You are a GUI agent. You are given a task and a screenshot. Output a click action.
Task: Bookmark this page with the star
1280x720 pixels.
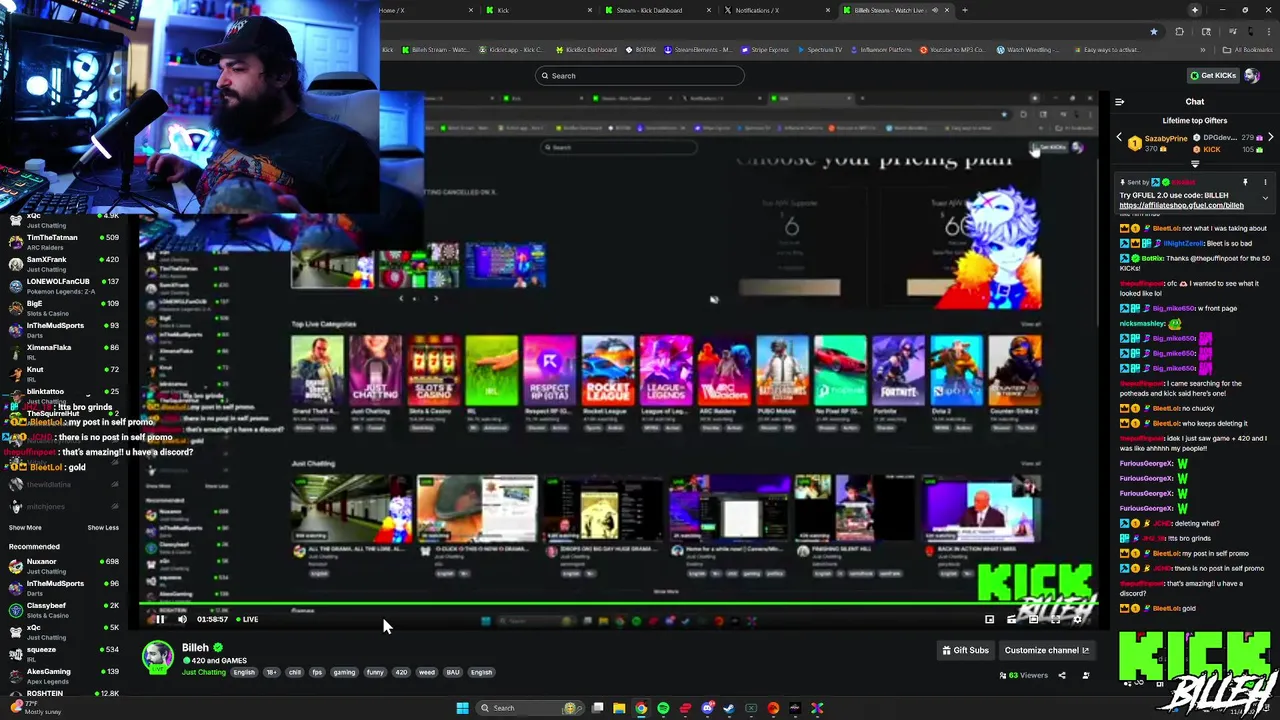[1154, 31]
